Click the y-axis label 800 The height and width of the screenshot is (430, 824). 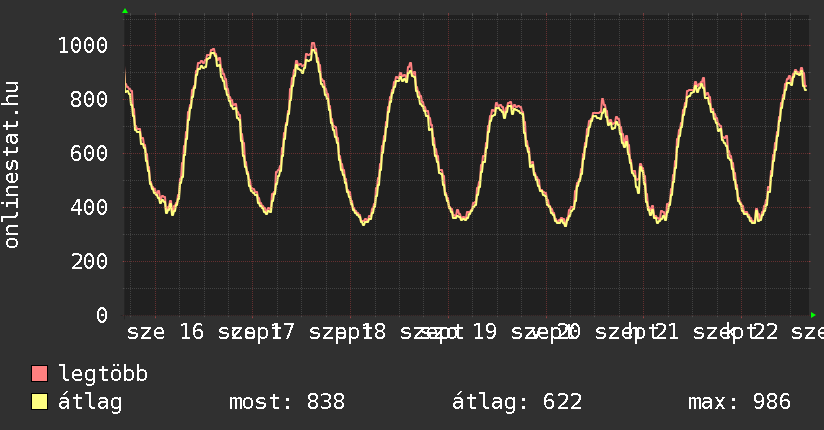[x=89, y=99]
